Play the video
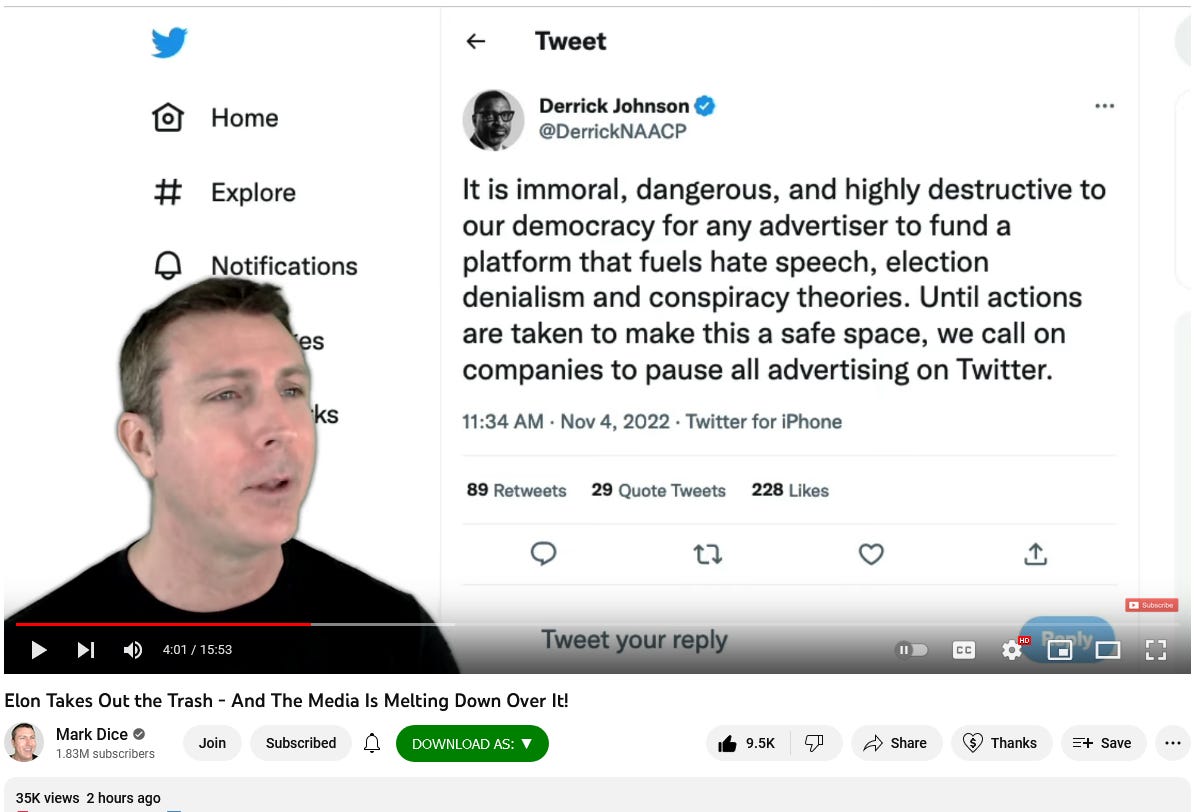Screen dimensions: 1194x812 pos(39,650)
